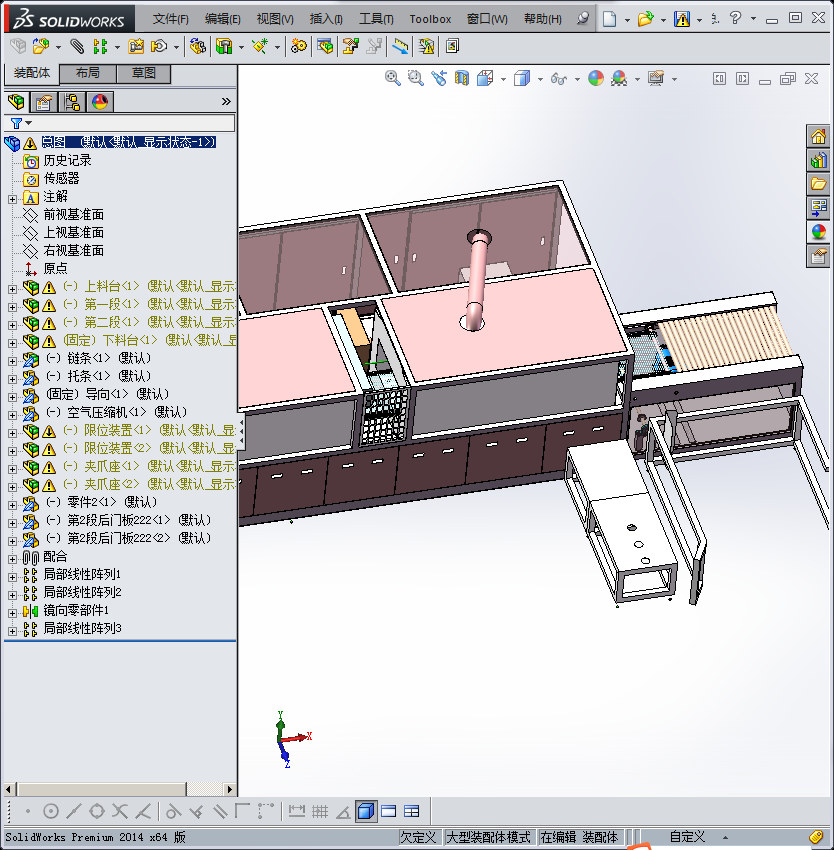Click the Insert Components toolbar icon
The image size is (834, 850).
click(x=41, y=47)
